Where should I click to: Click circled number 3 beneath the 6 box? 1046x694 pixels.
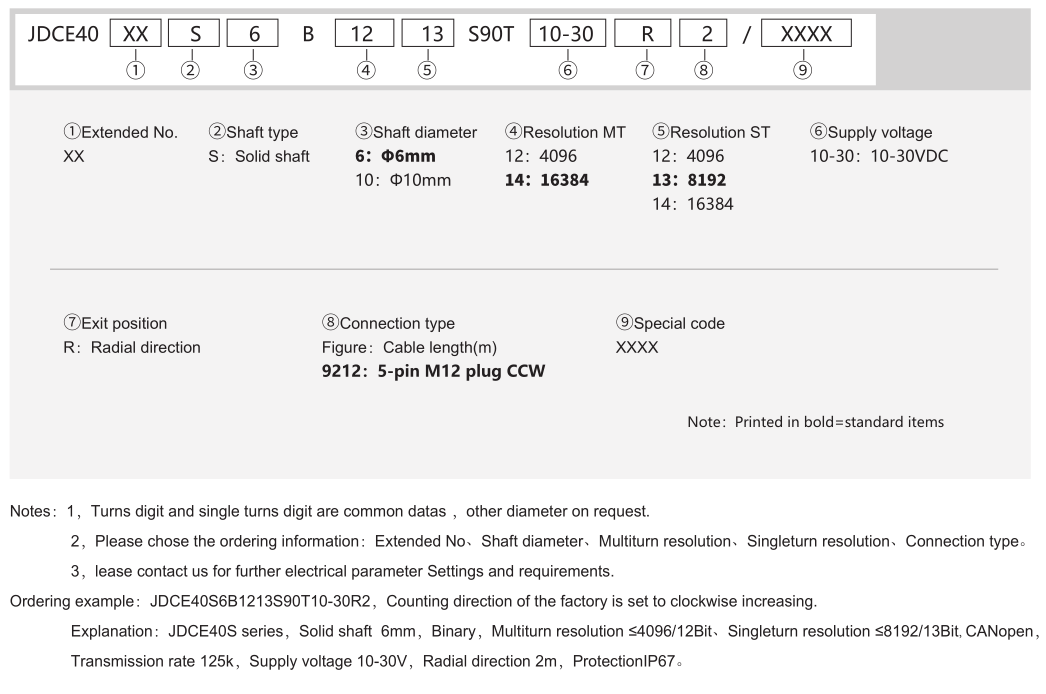(254, 69)
